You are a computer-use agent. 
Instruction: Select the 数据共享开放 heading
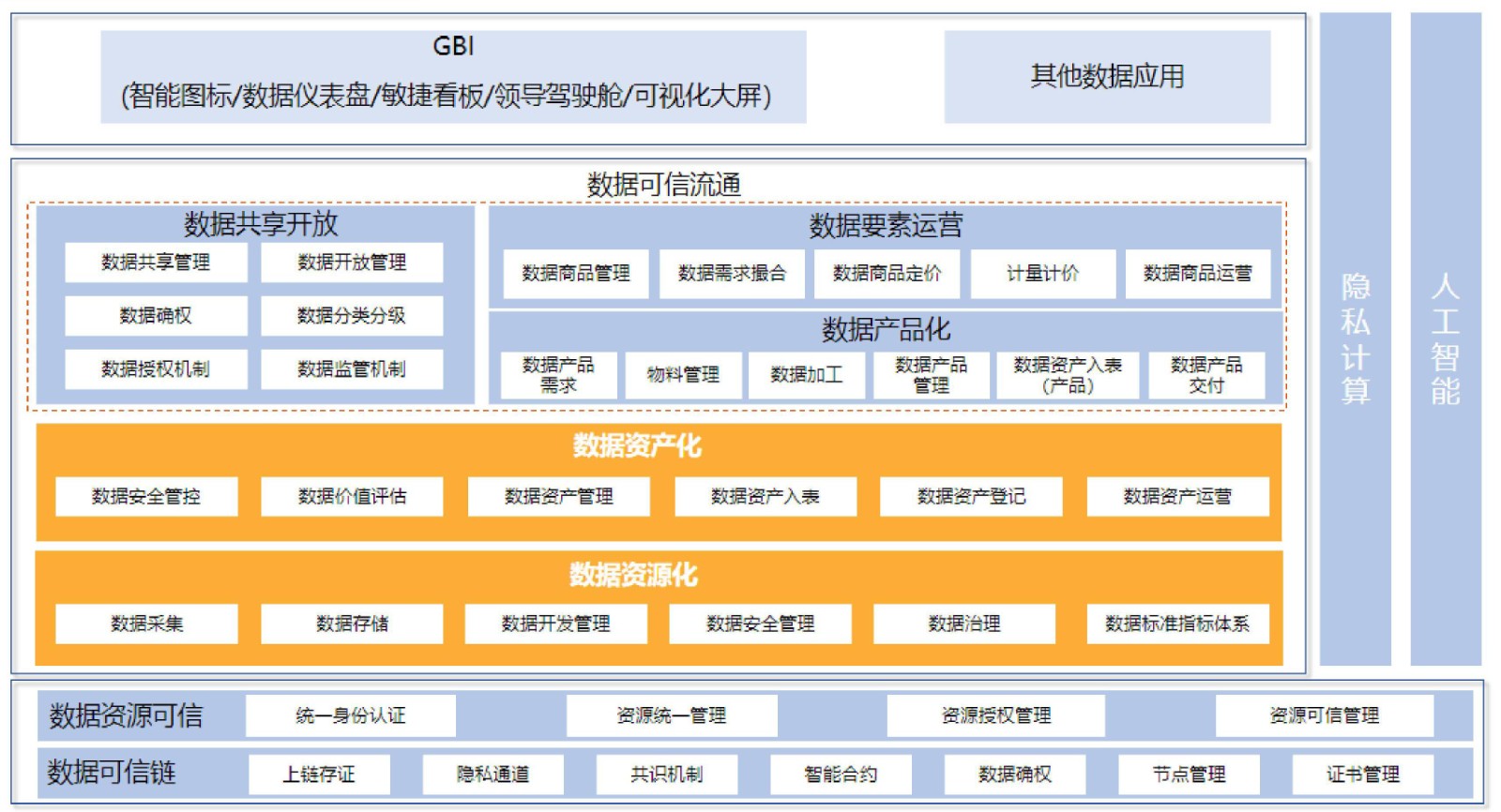pyautogui.click(x=261, y=224)
